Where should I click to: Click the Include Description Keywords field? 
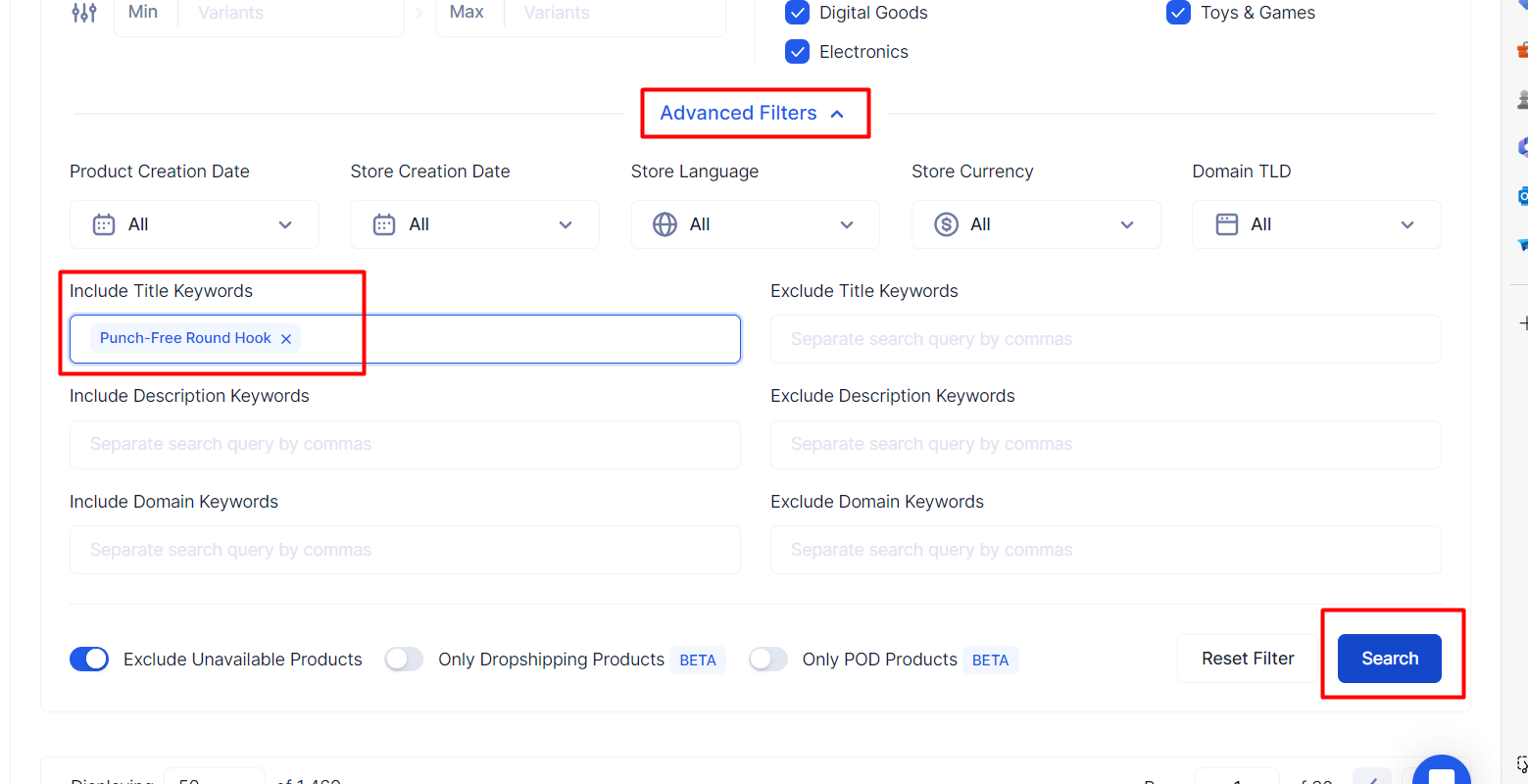point(405,445)
